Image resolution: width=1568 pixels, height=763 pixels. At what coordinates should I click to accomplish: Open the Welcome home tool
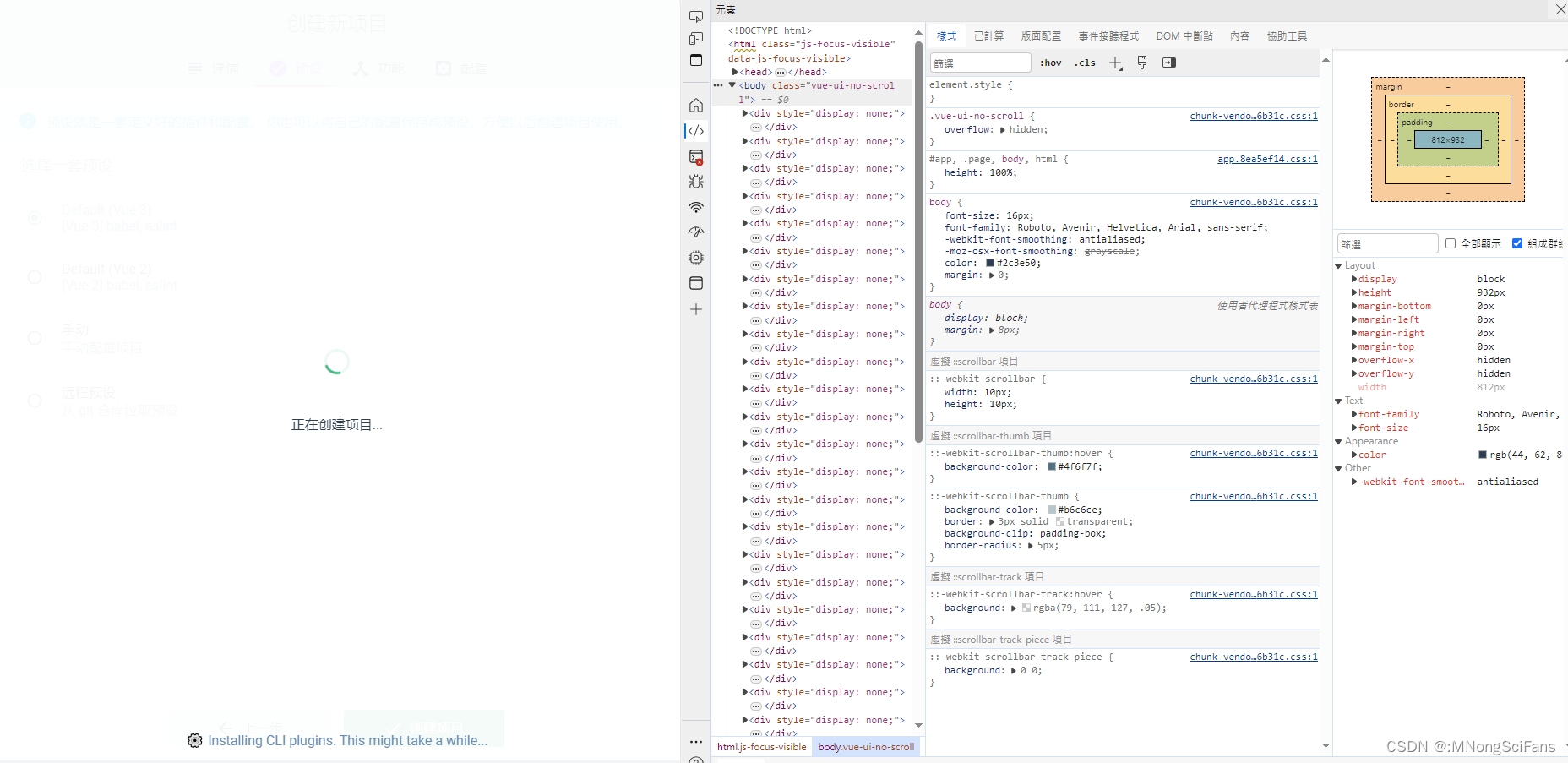[696, 106]
